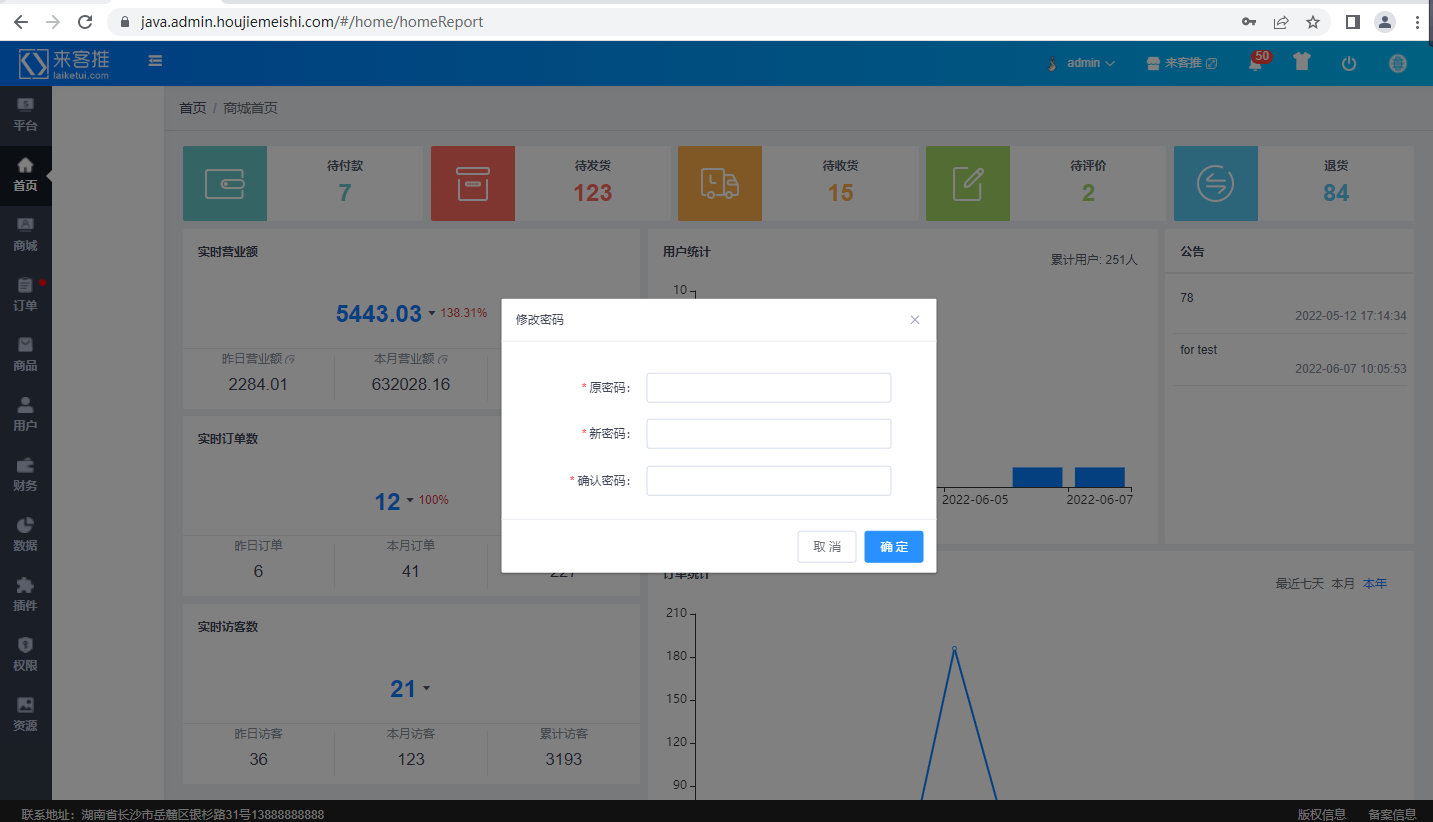Click the 待收货 truck card icon
Image resolution: width=1433 pixels, height=822 pixels.
720,183
